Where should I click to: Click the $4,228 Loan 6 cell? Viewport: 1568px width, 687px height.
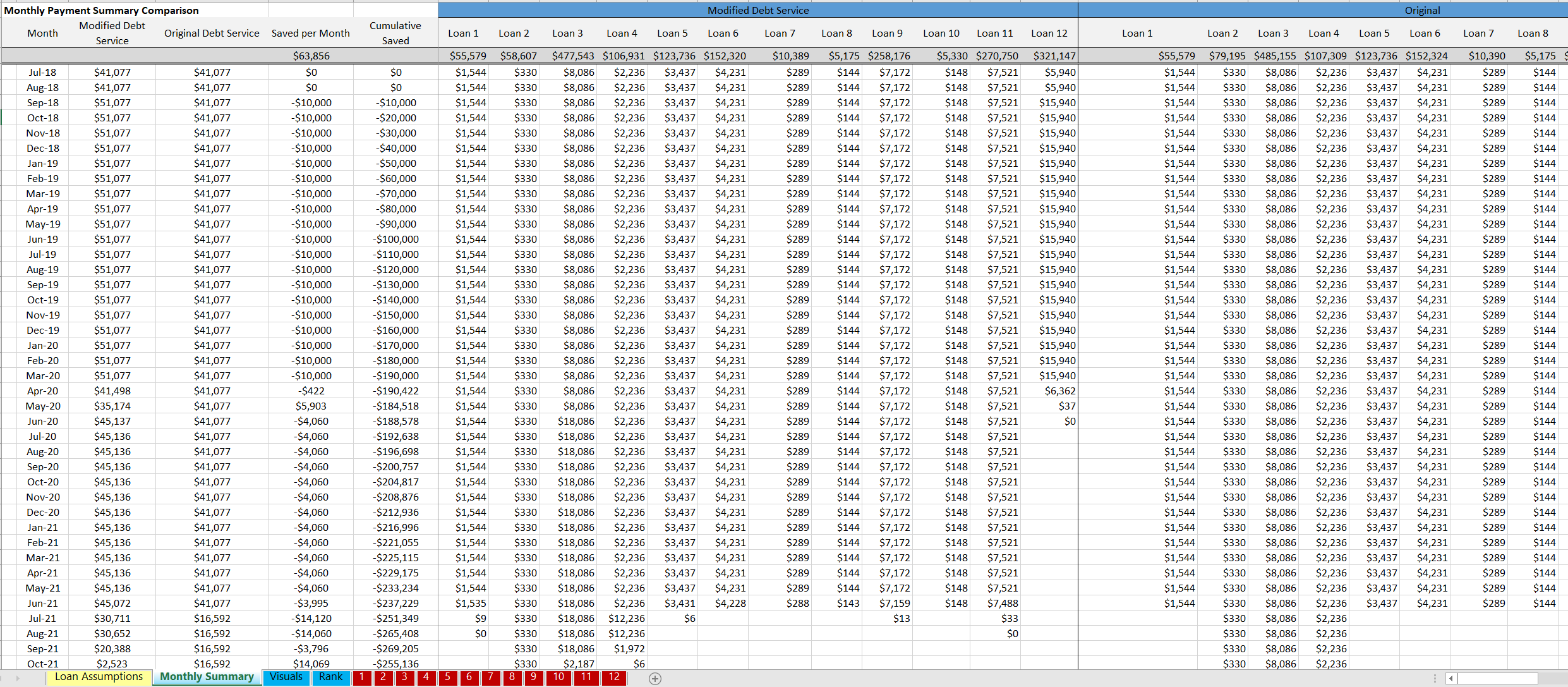(723, 603)
